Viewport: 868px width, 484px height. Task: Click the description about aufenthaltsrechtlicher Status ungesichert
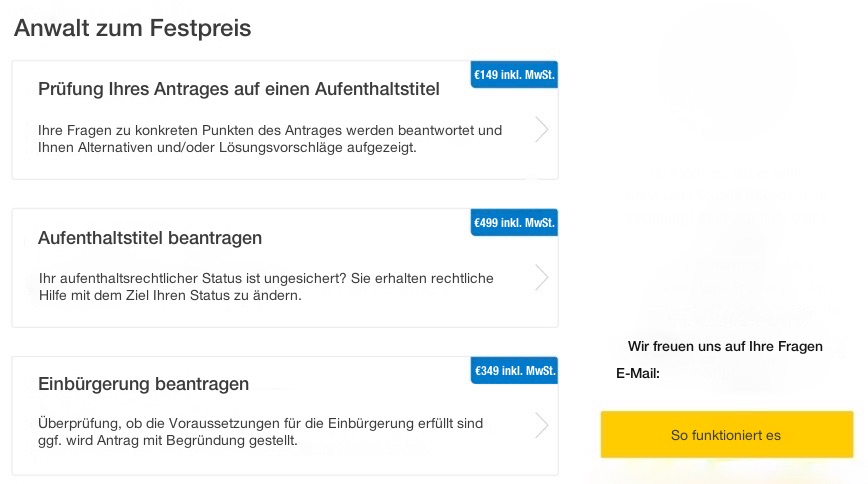click(265, 278)
